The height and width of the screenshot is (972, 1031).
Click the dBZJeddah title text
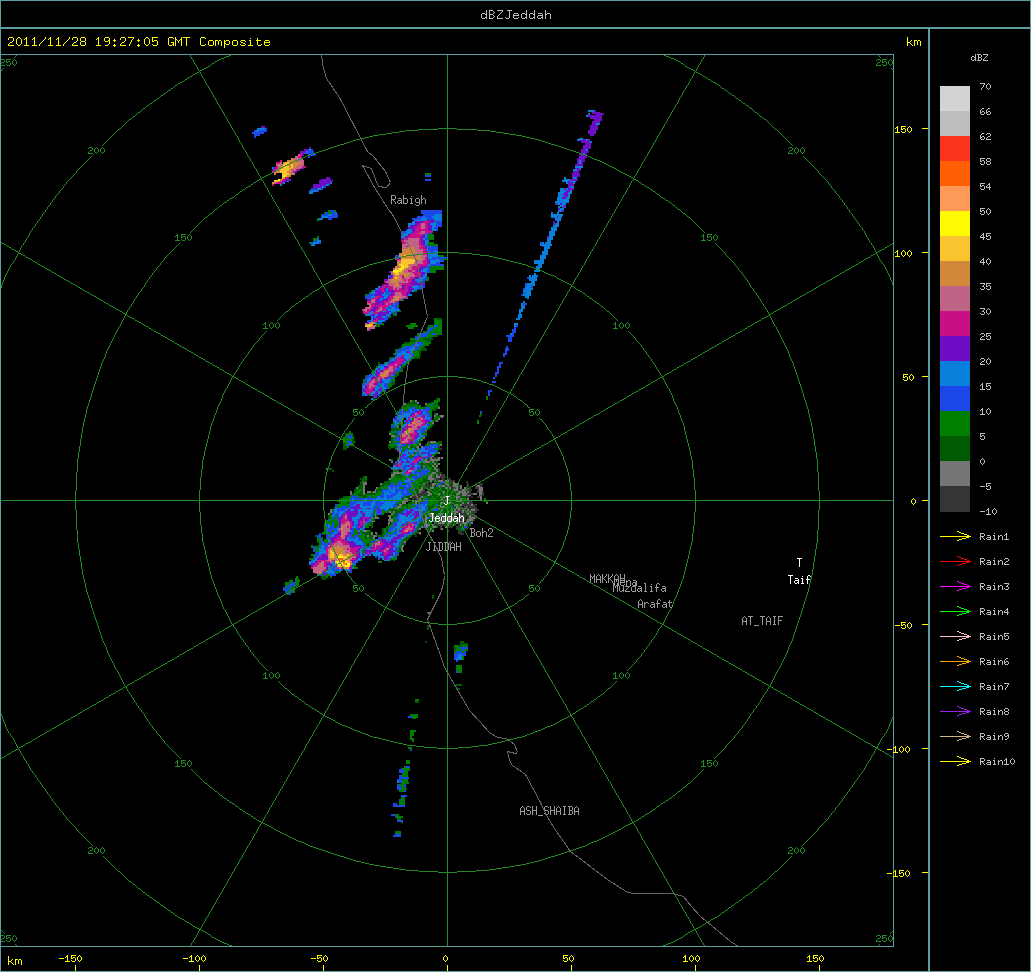(x=516, y=14)
